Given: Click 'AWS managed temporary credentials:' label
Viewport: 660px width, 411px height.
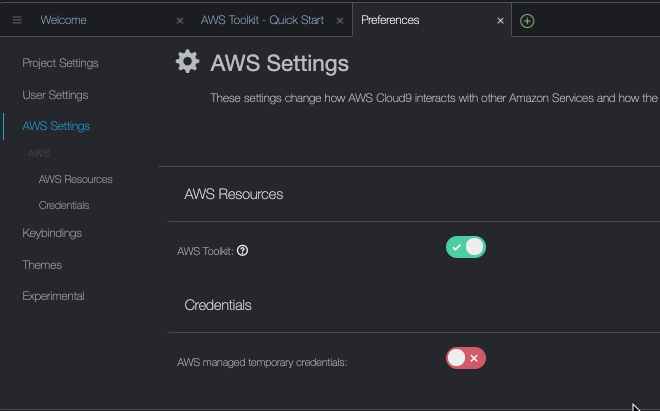Looking at the screenshot, I should 262,362.
